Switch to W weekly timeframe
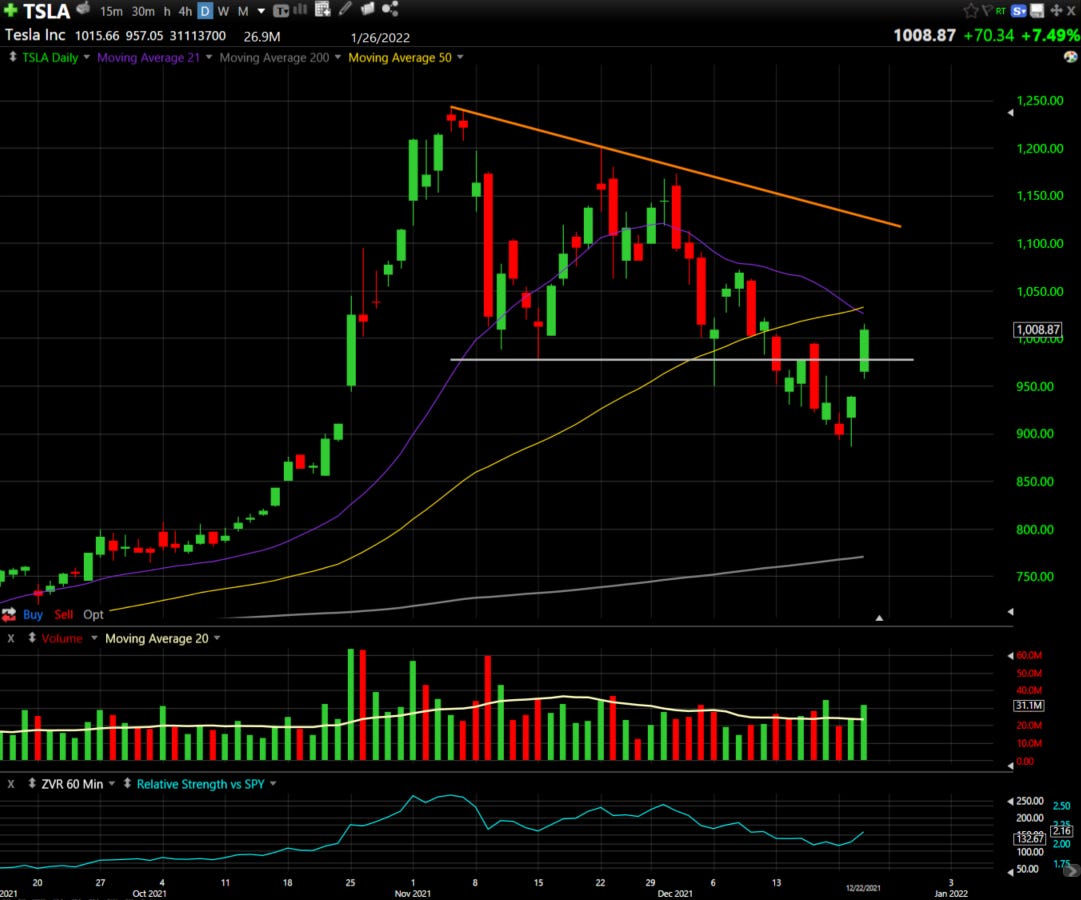1081x900 pixels. [x=223, y=11]
